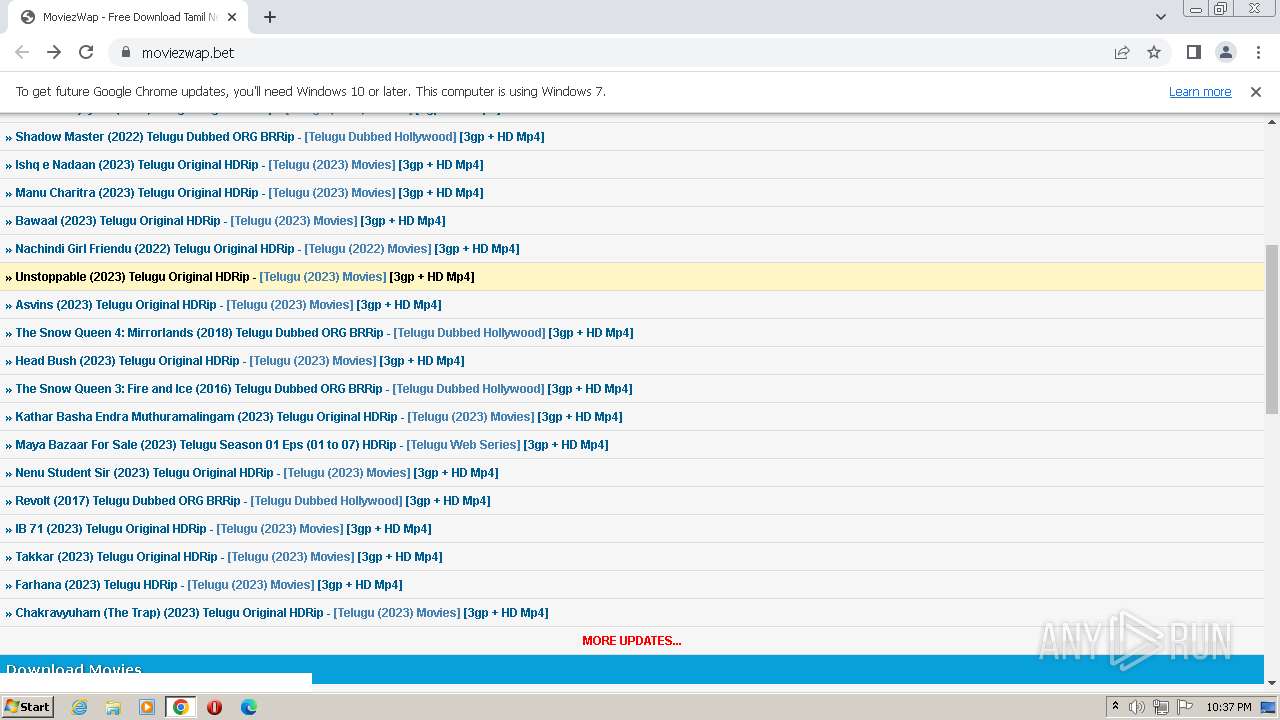Open the Chrome profile avatar menu
This screenshot has height=720, width=1280.
pyautogui.click(x=1225, y=52)
